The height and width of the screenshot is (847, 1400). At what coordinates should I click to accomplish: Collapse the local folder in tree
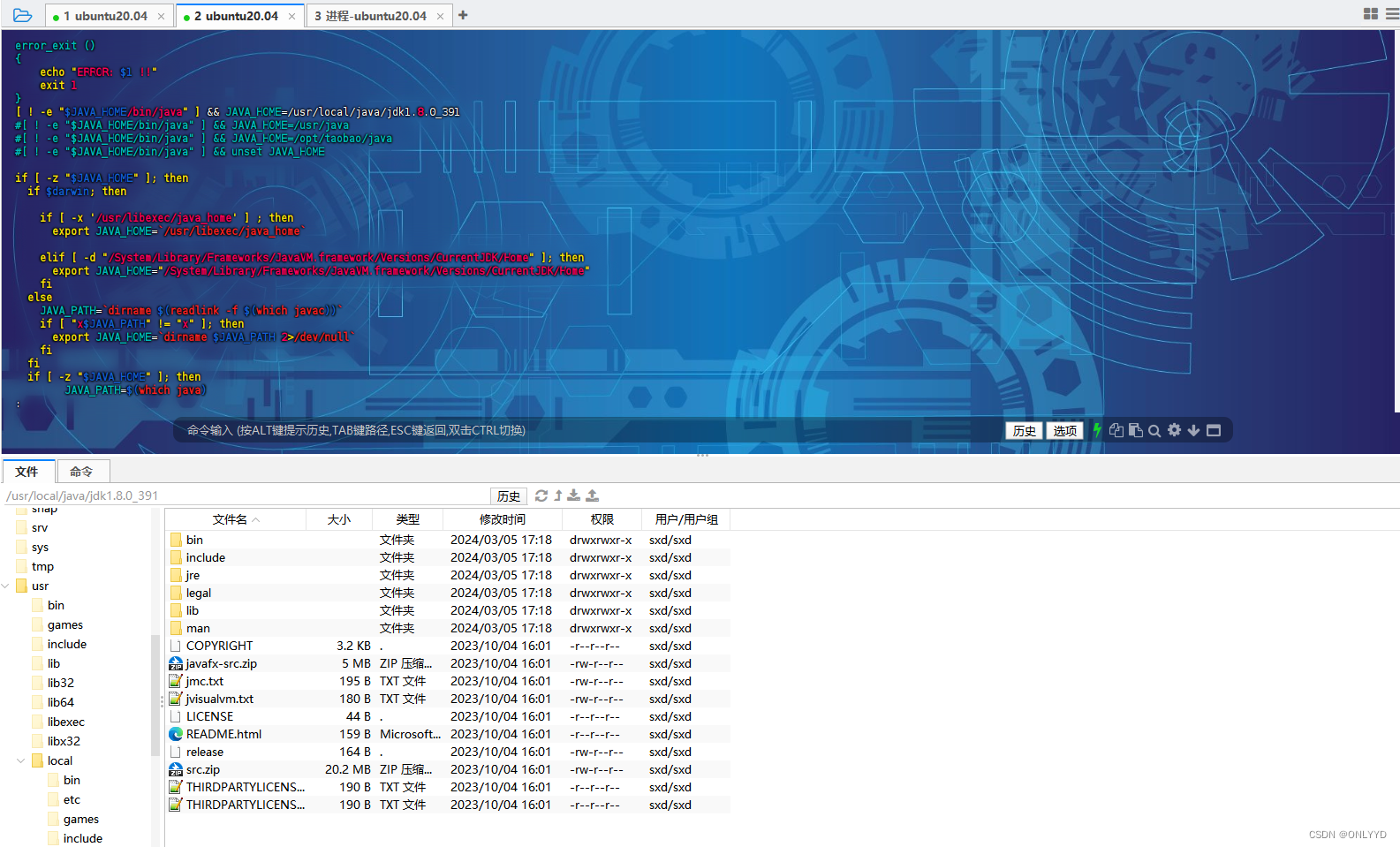pos(21,760)
